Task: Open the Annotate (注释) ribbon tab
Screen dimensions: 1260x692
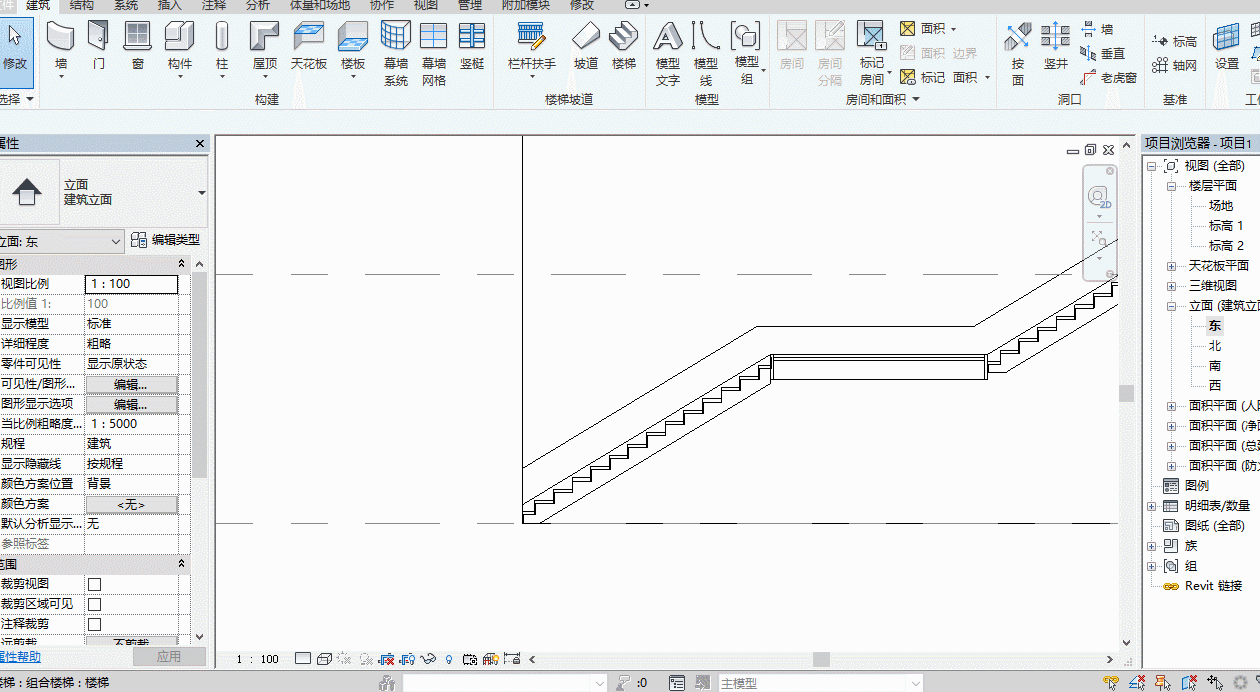Action: [214, 5]
